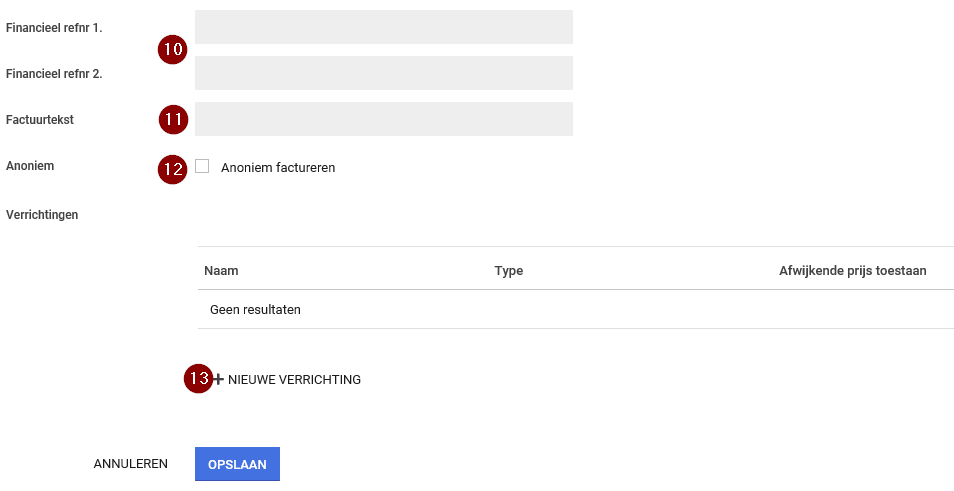Click the Type column header
The width and height of the screenshot is (954, 491).
(x=508, y=271)
